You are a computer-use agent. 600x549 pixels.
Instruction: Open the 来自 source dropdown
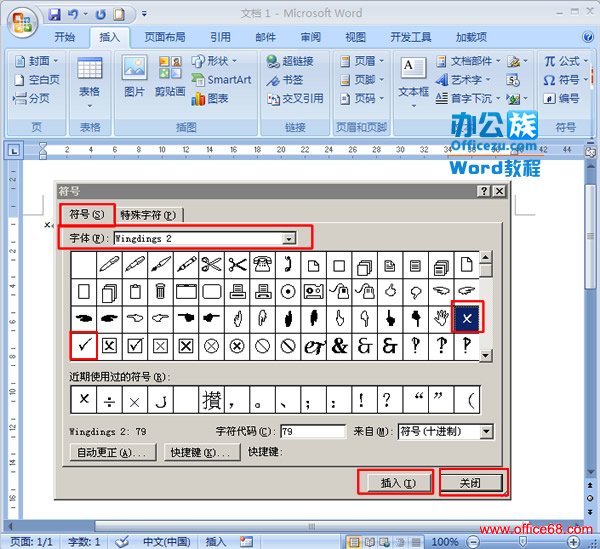tap(486, 432)
